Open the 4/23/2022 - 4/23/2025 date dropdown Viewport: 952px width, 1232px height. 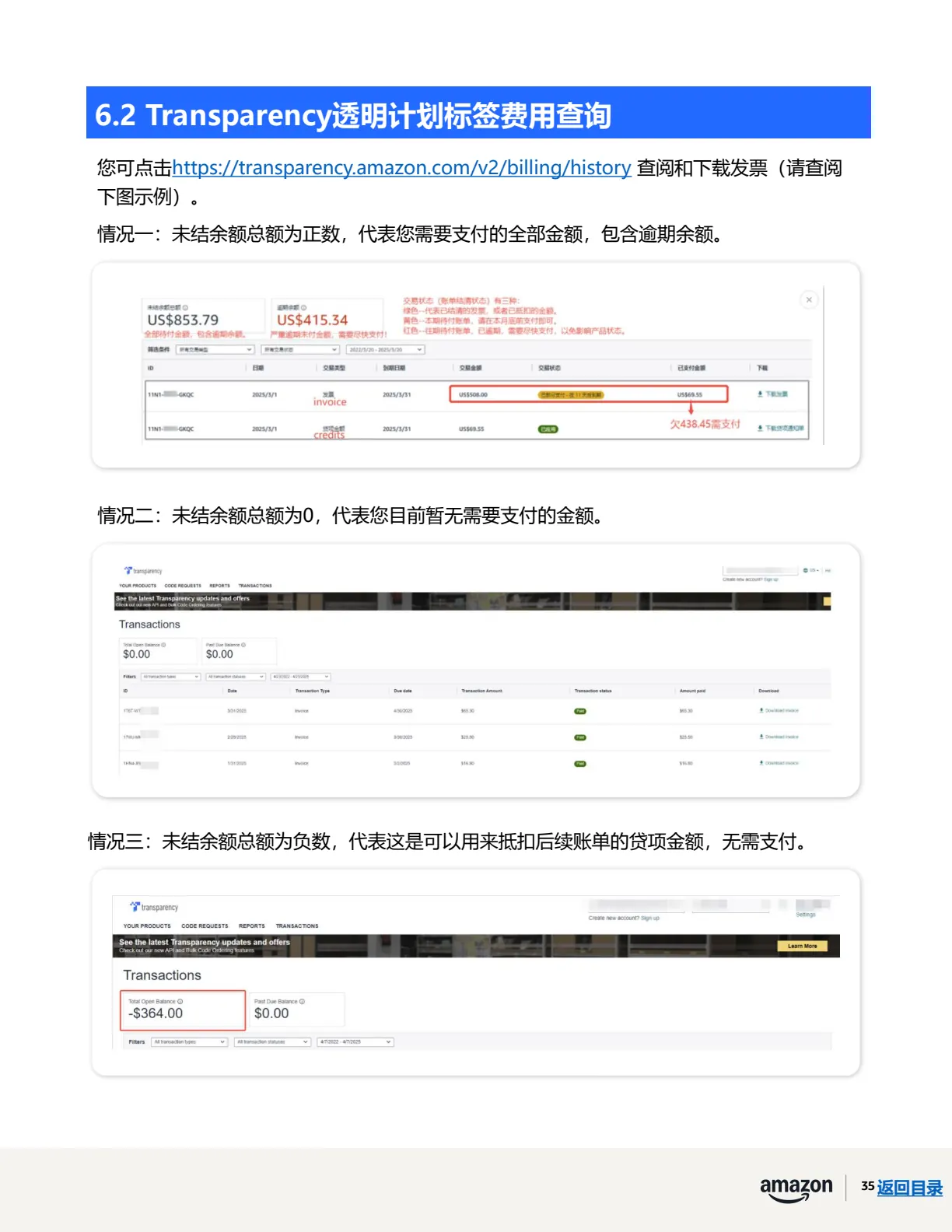point(301,677)
